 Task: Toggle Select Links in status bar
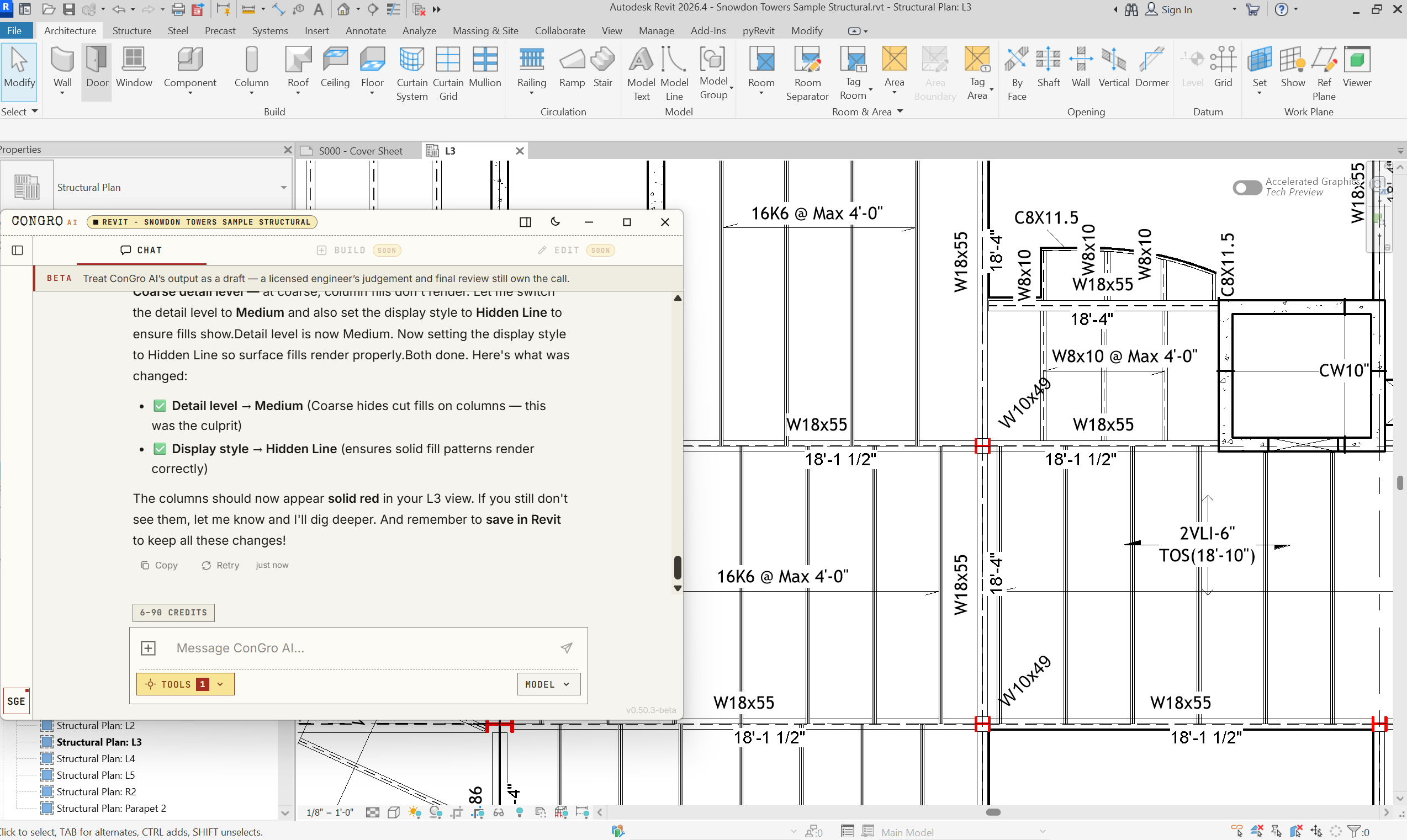pyautogui.click(x=1236, y=832)
